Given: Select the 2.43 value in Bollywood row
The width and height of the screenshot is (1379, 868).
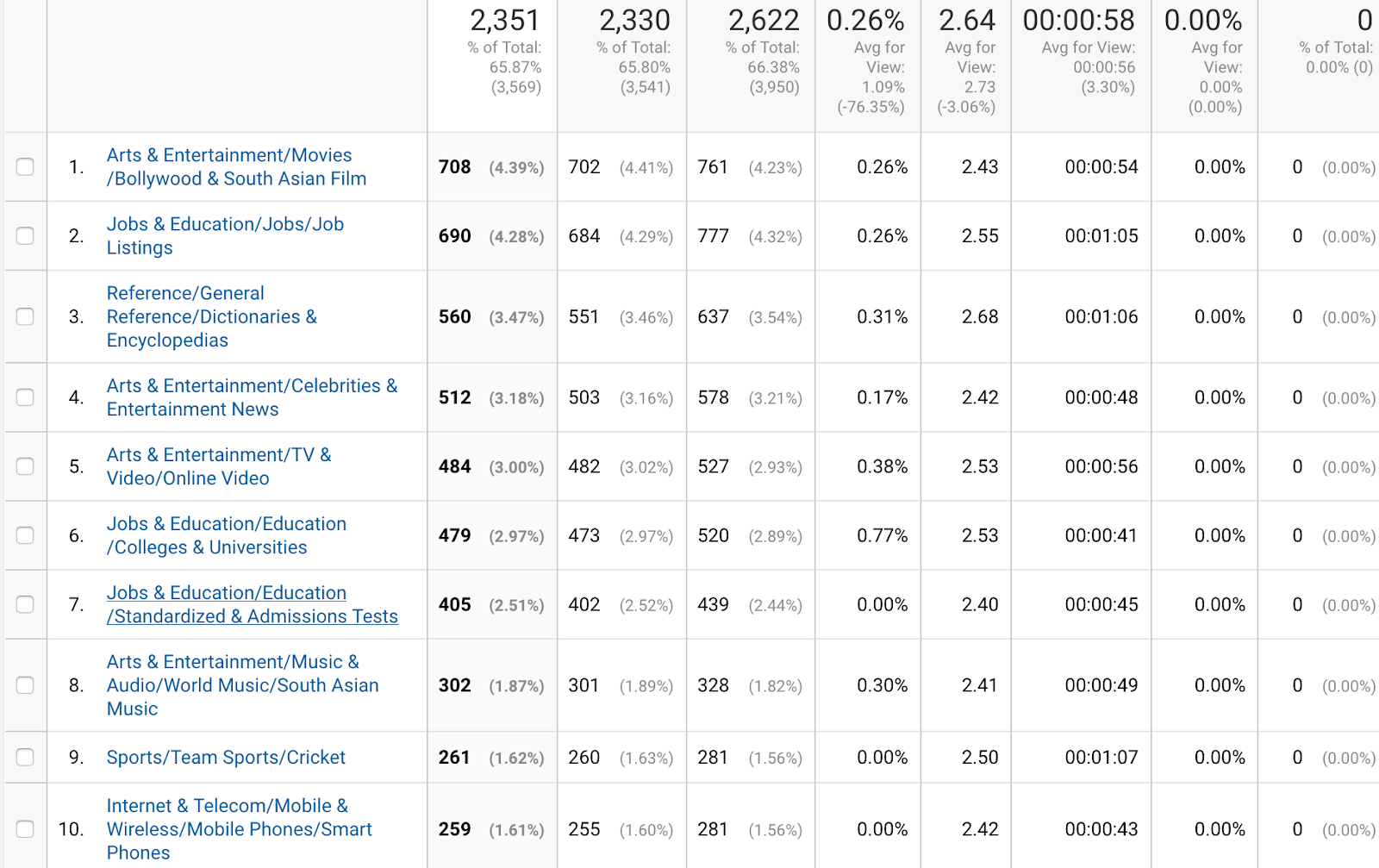Looking at the screenshot, I should click(980, 167).
